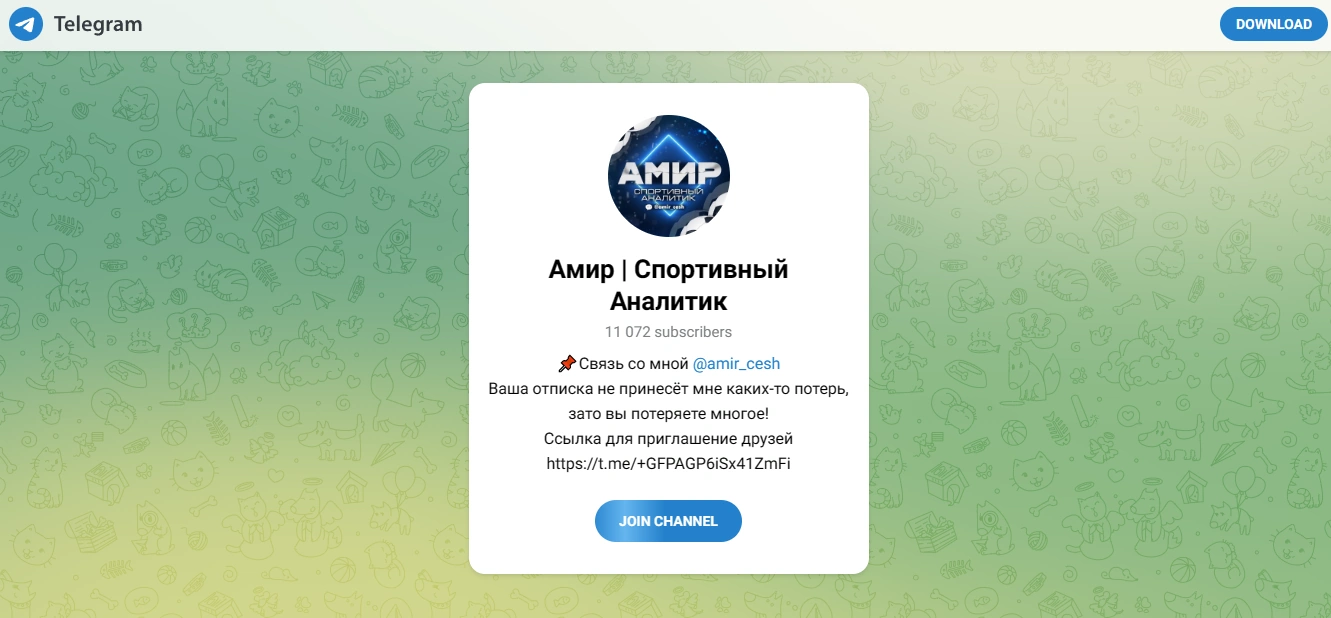Select the title line 'Амир | Спортивный'
This screenshot has width=1331, height=618.
click(x=669, y=269)
